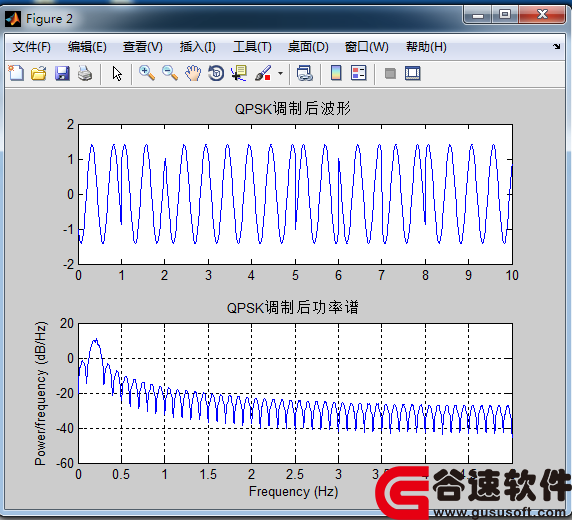572x520 pixels.
Task: Select the Pan hand tool
Action: pyautogui.click(x=193, y=73)
